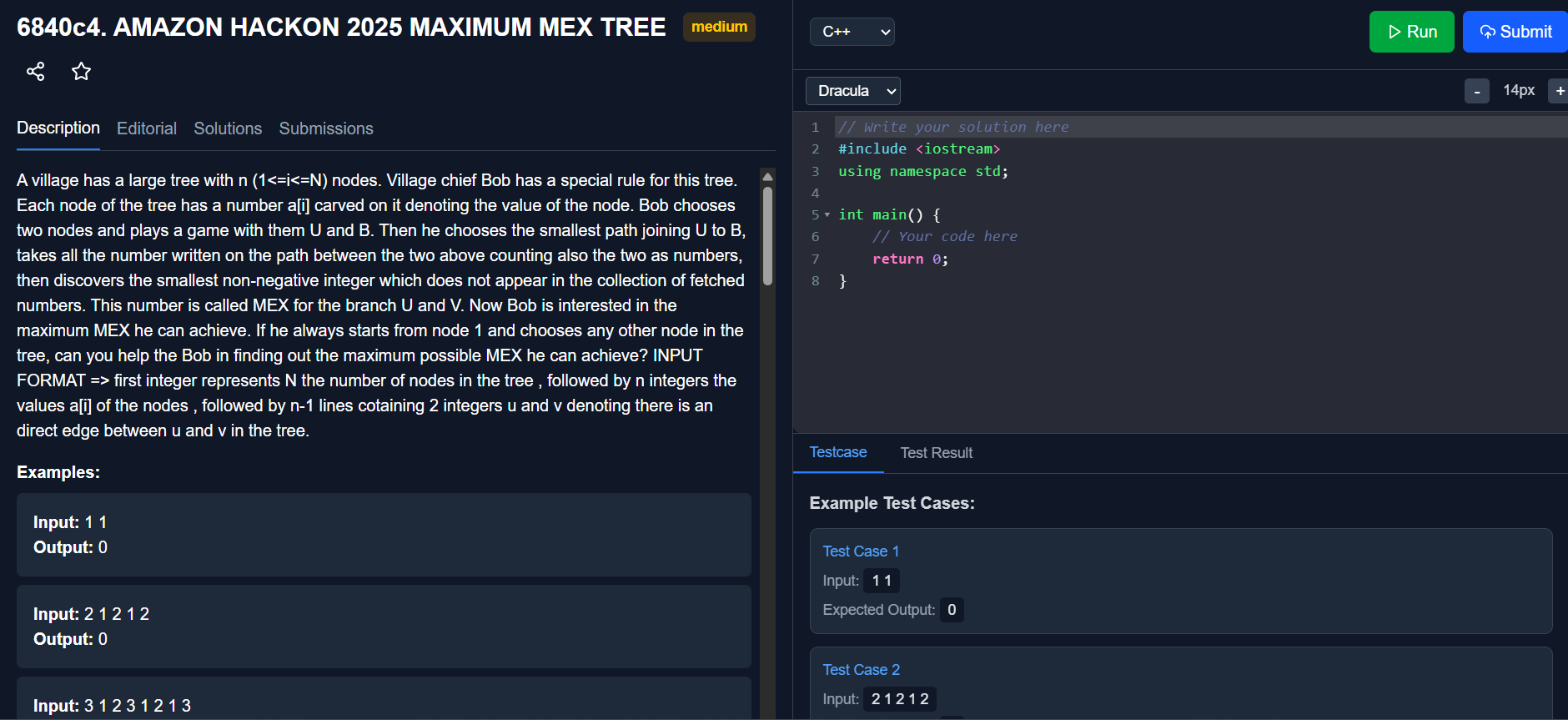
Task: Click the 'Examples:' heading
Action: click(58, 472)
